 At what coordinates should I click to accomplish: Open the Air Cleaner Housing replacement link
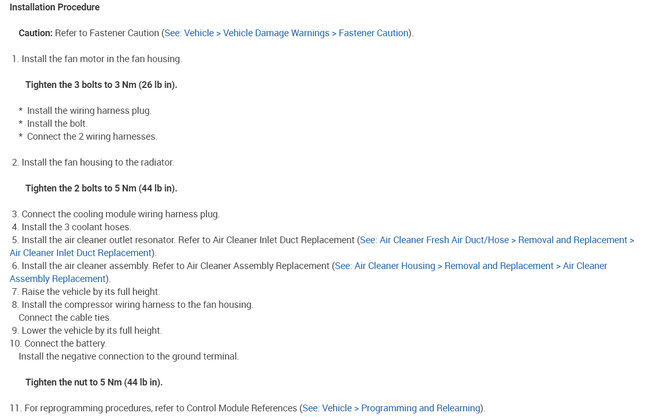pos(470,266)
